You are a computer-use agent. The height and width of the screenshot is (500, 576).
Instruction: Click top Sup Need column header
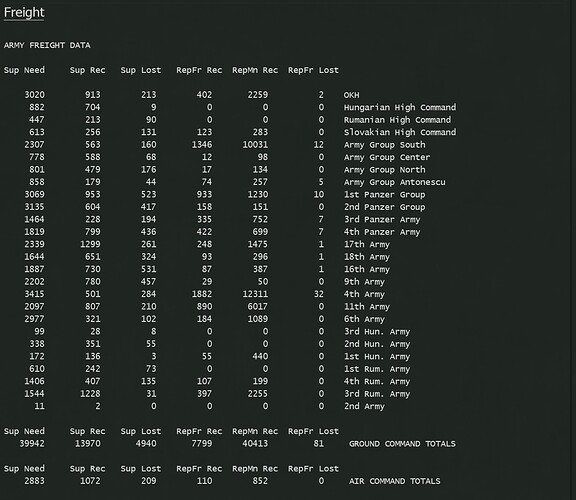pyautogui.click(x=24, y=70)
